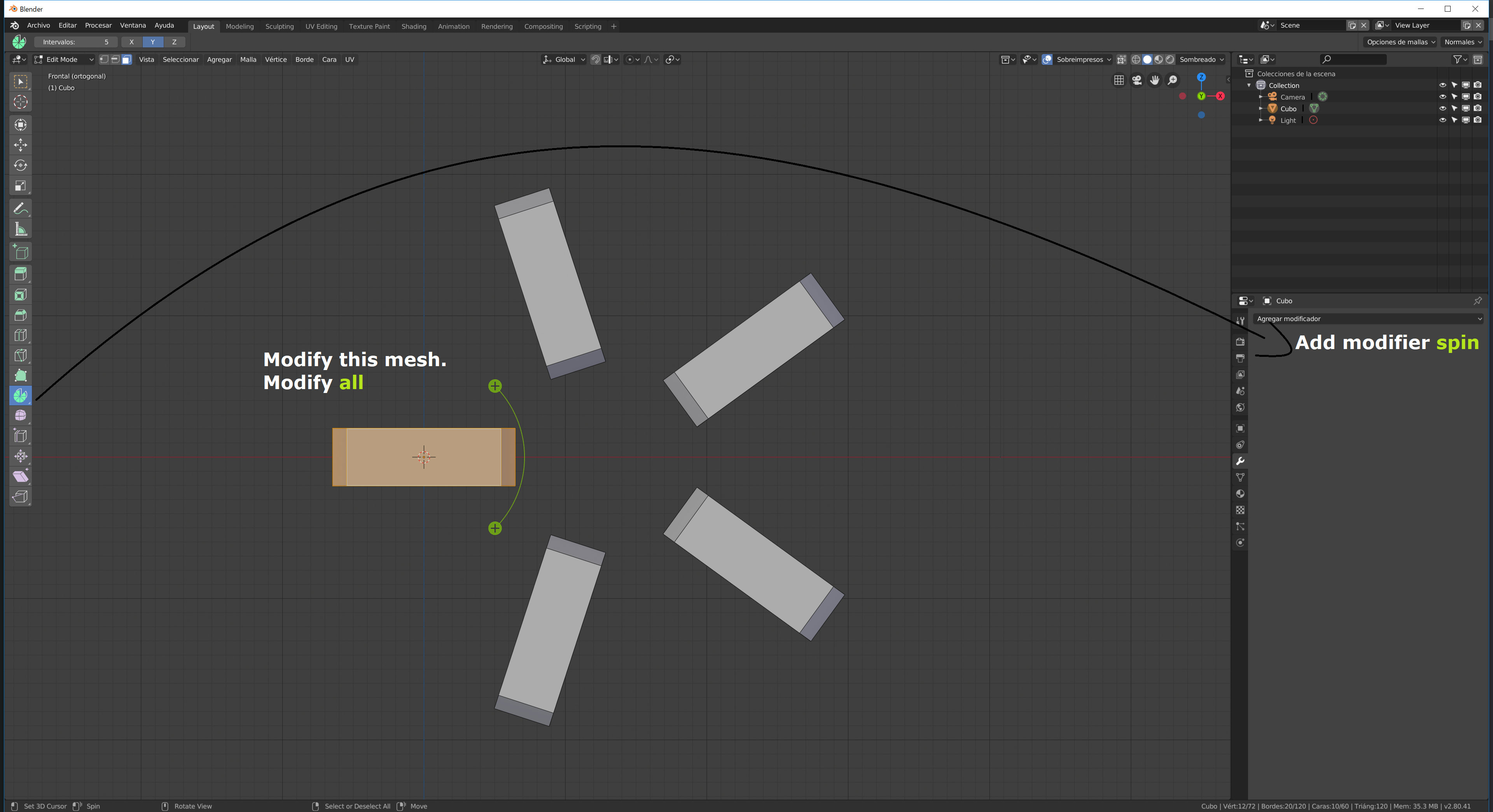Click the Scene name field
Image resolution: width=1493 pixels, height=812 pixels.
tap(1311, 26)
